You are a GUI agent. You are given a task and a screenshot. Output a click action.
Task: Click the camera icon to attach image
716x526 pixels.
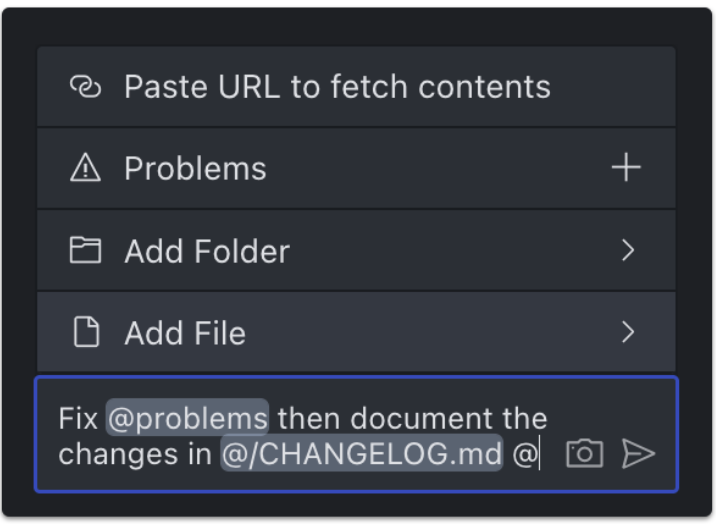click(x=584, y=454)
